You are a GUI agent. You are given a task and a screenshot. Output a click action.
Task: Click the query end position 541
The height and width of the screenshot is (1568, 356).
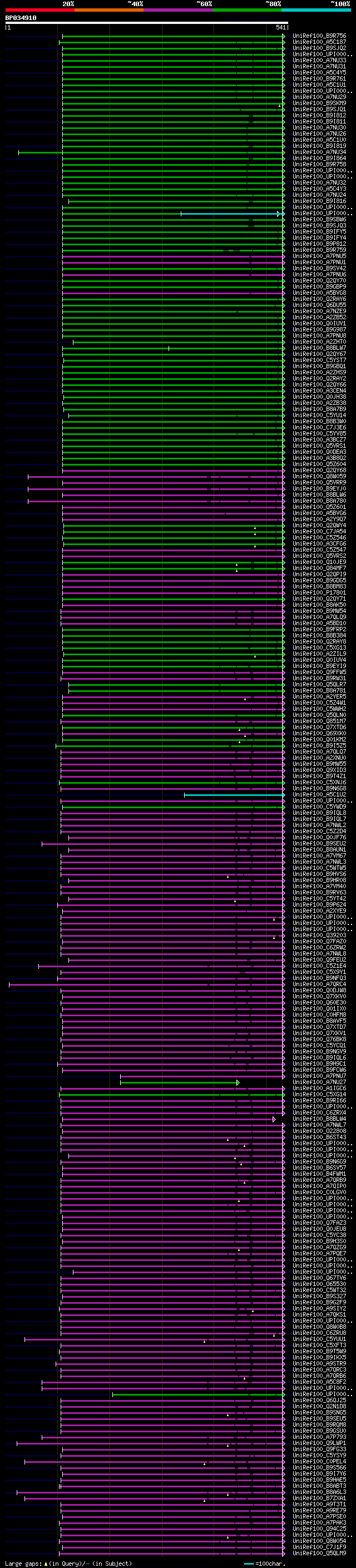[x=280, y=27]
